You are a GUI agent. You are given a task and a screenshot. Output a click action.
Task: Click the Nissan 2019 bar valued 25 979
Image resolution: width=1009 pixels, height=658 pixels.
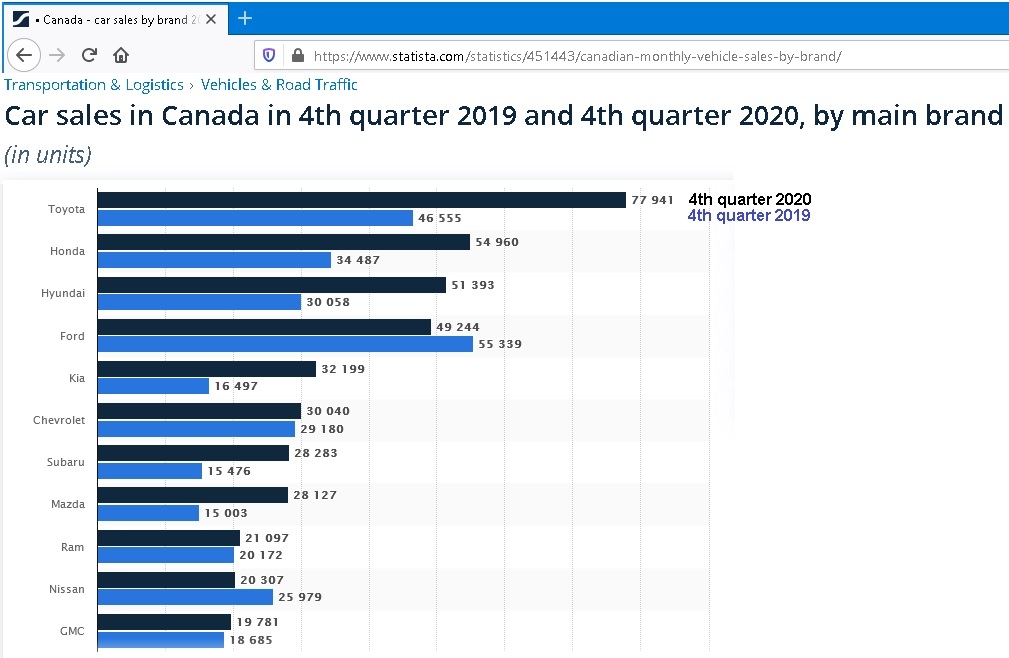coord(185,597)
